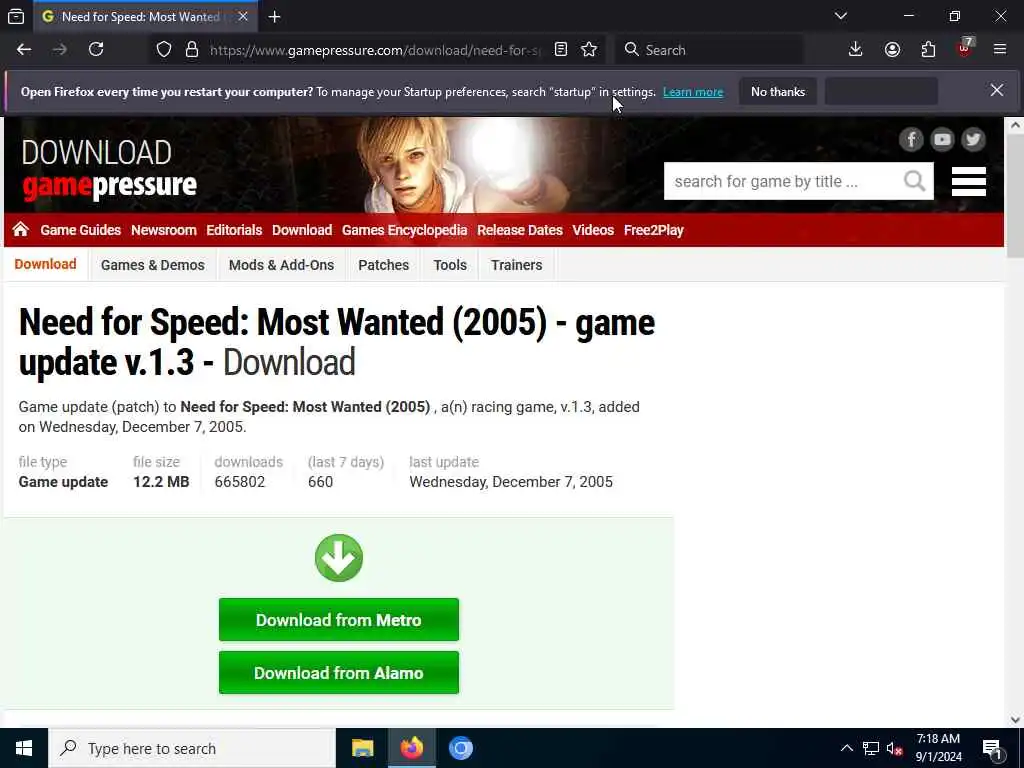
Task: Open Free2Play in the navbar
Action: click(x=653, y=230)
